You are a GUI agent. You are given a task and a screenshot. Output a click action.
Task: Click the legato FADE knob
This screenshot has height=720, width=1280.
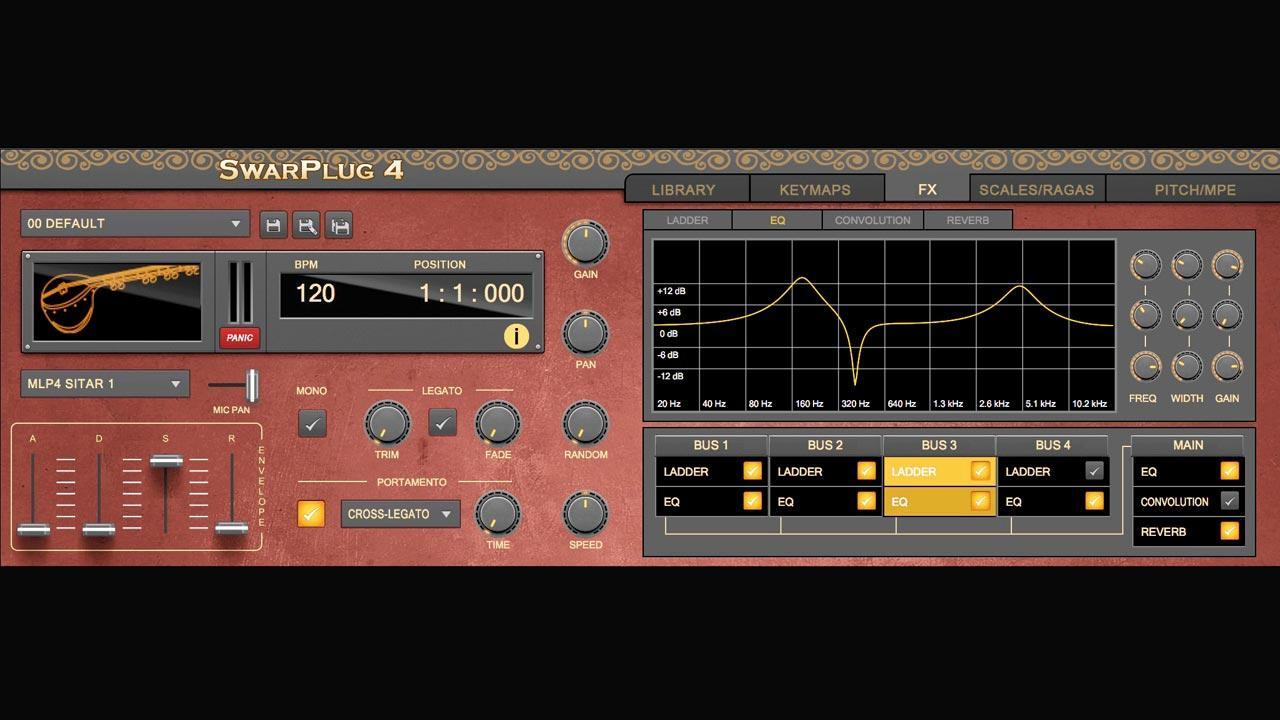(497, 423)
